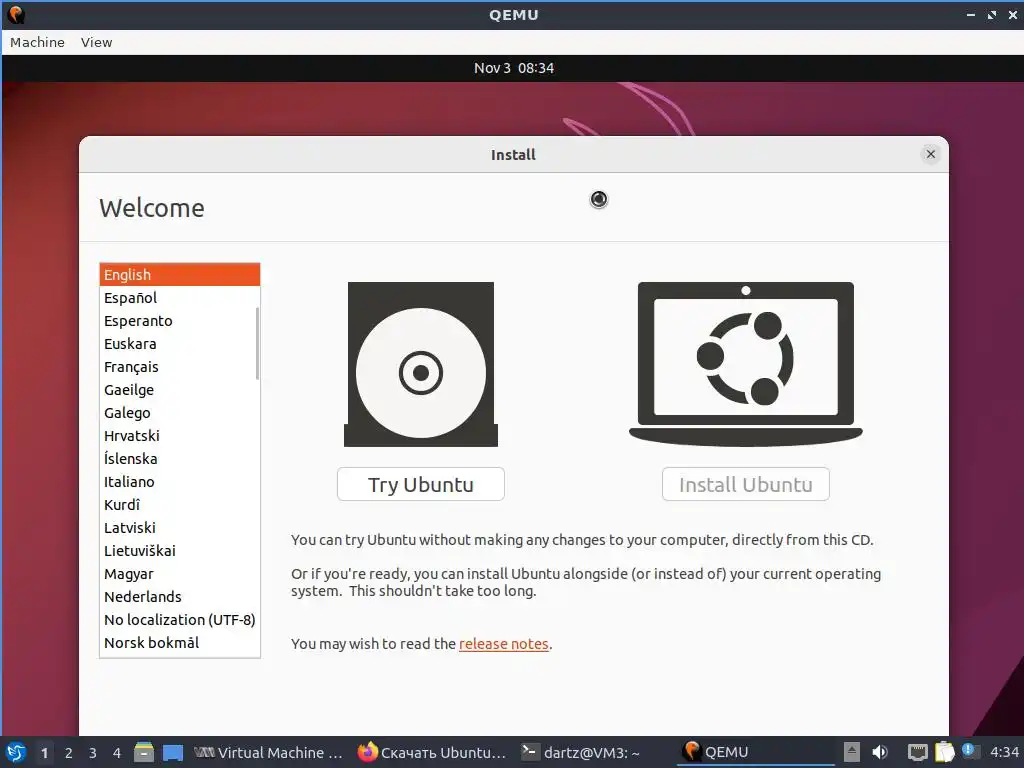Image resolution: width=1024 pixels, height=768 pixels.
Task: Switch to Virtual Machine Manager taskbar item
Action: (268, 753)
